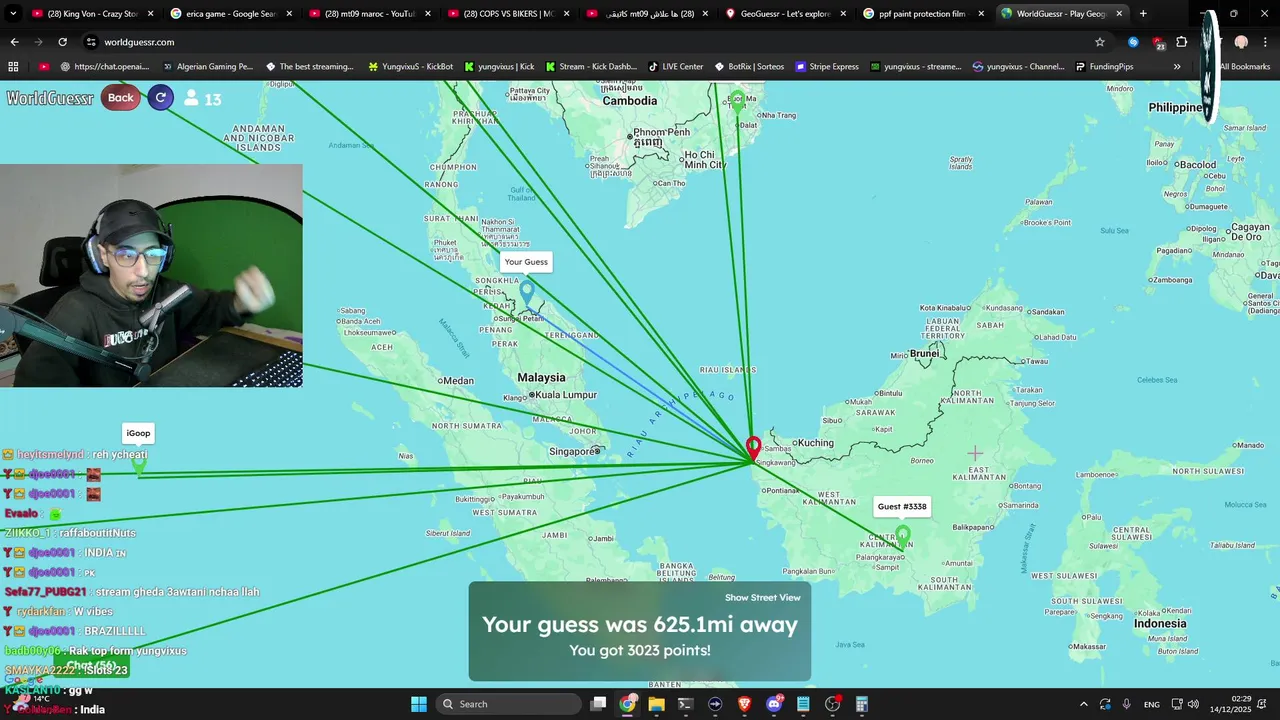Click the worldguessr.com address bar

point(595,42)
